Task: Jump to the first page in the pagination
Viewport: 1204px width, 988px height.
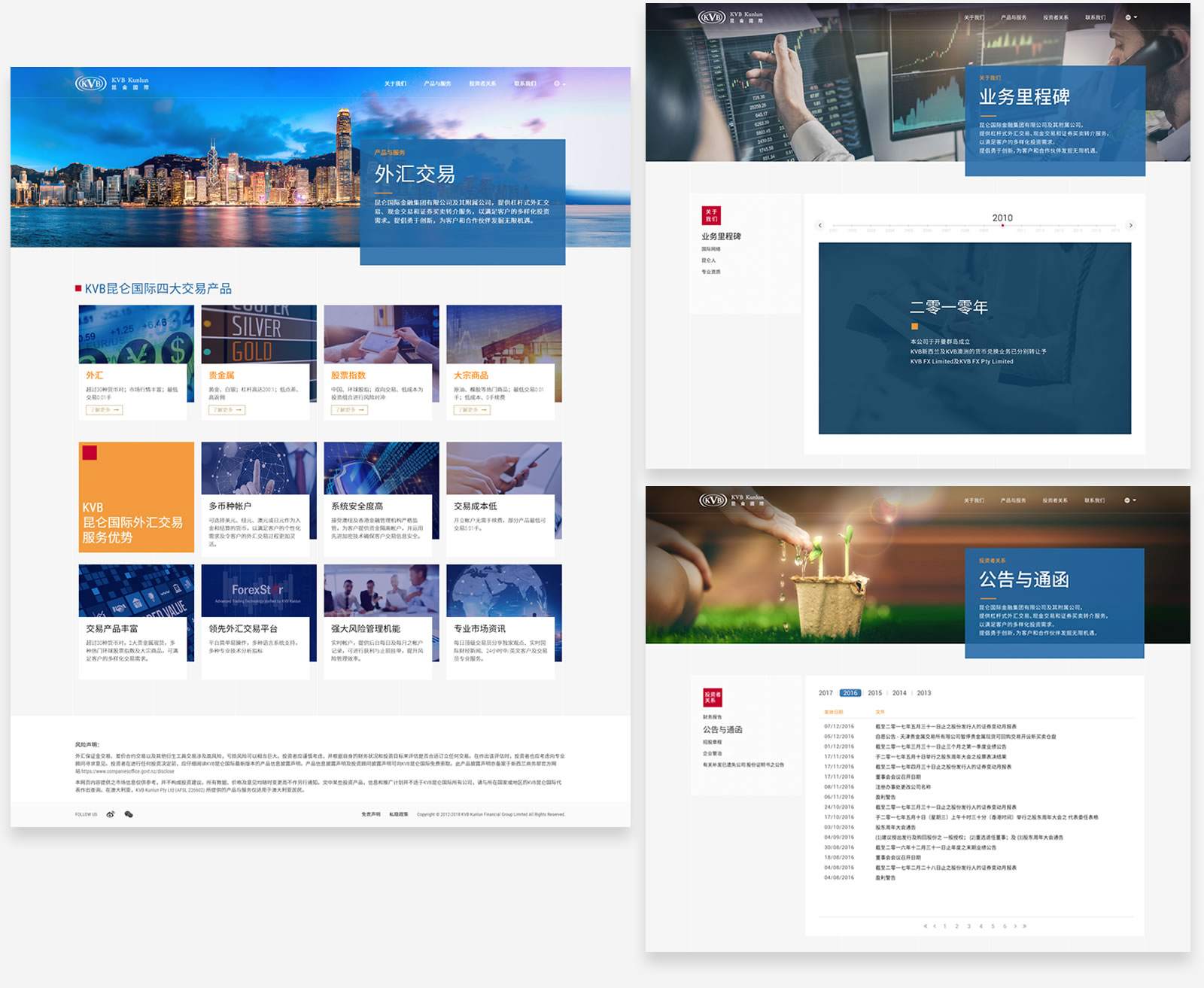Action: coord(925,926)
